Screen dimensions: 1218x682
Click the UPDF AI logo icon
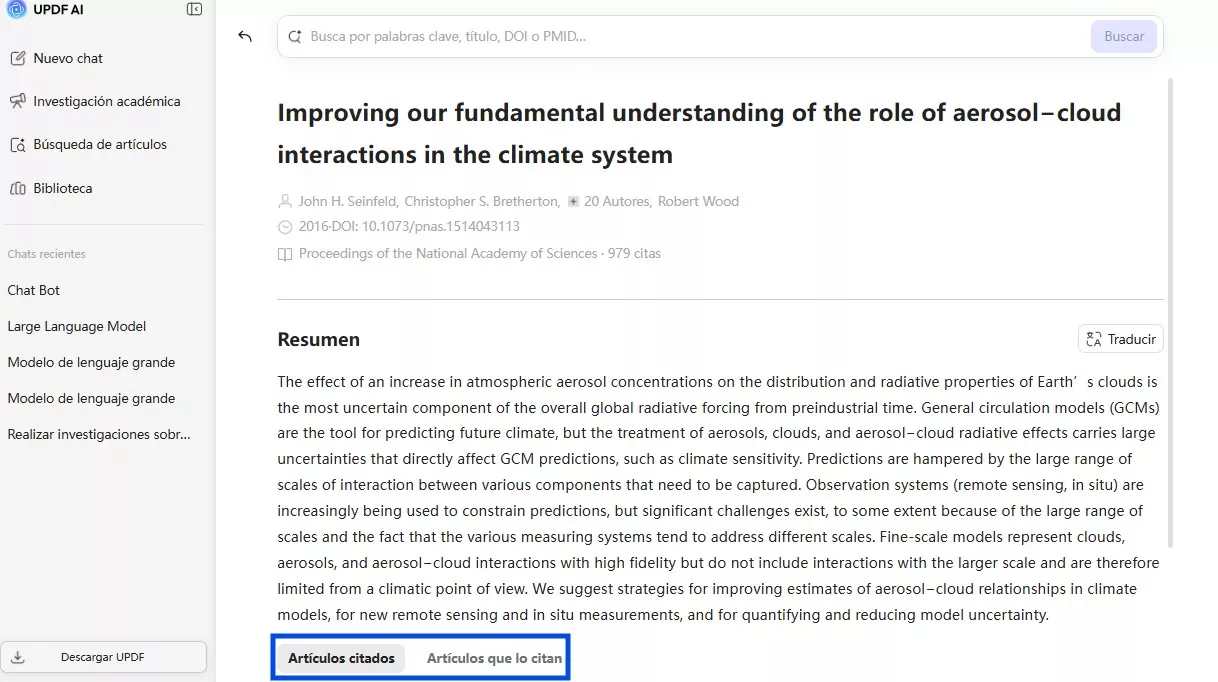click(16, 9)
